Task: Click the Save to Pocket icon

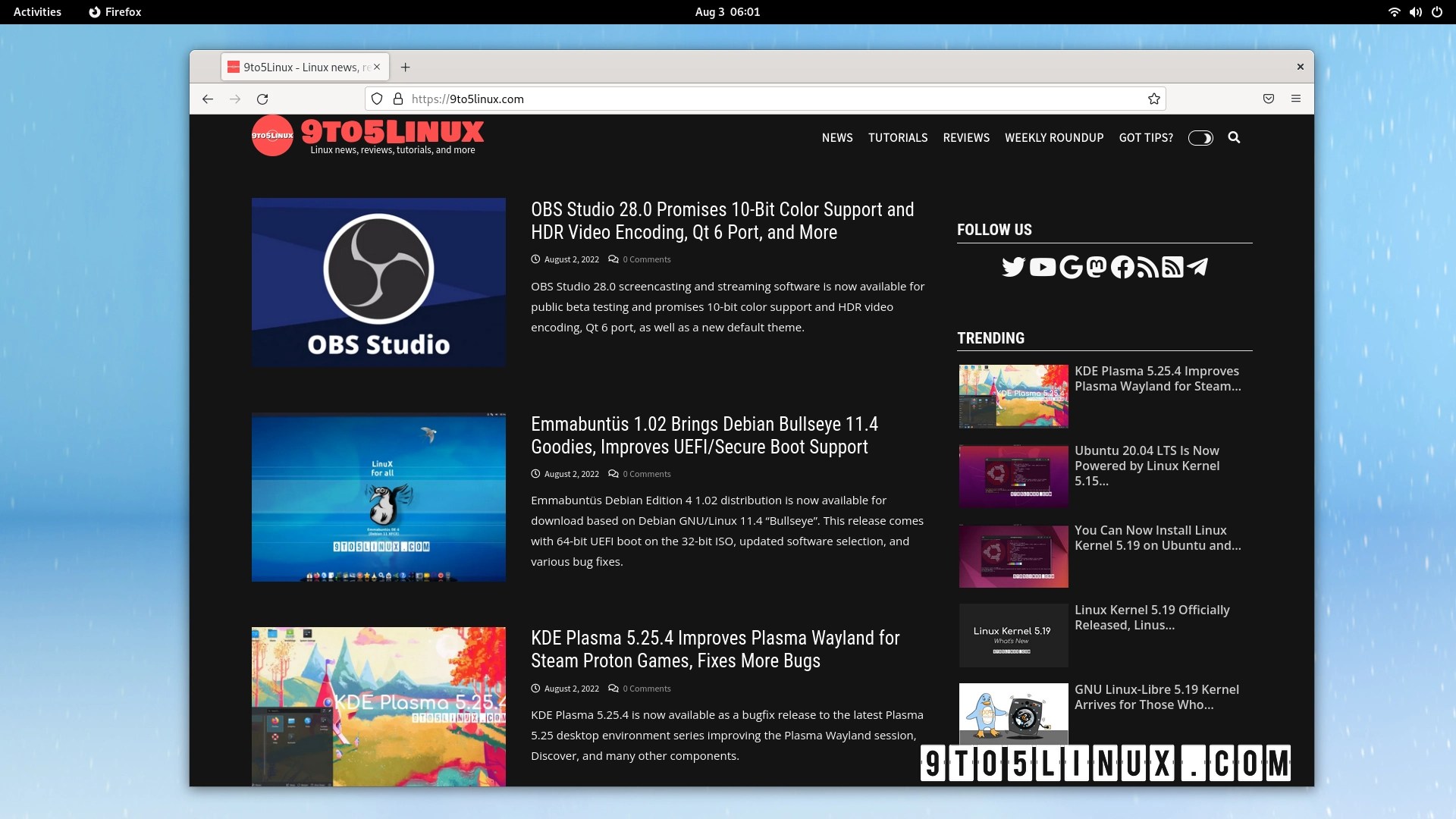Action: coord(1268,99)
